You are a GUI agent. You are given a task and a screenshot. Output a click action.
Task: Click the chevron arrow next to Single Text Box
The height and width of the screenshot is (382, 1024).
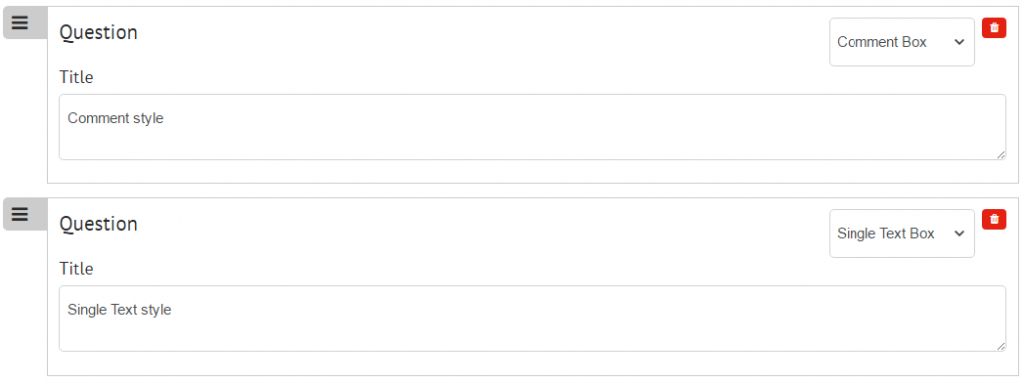pos(959,234)
